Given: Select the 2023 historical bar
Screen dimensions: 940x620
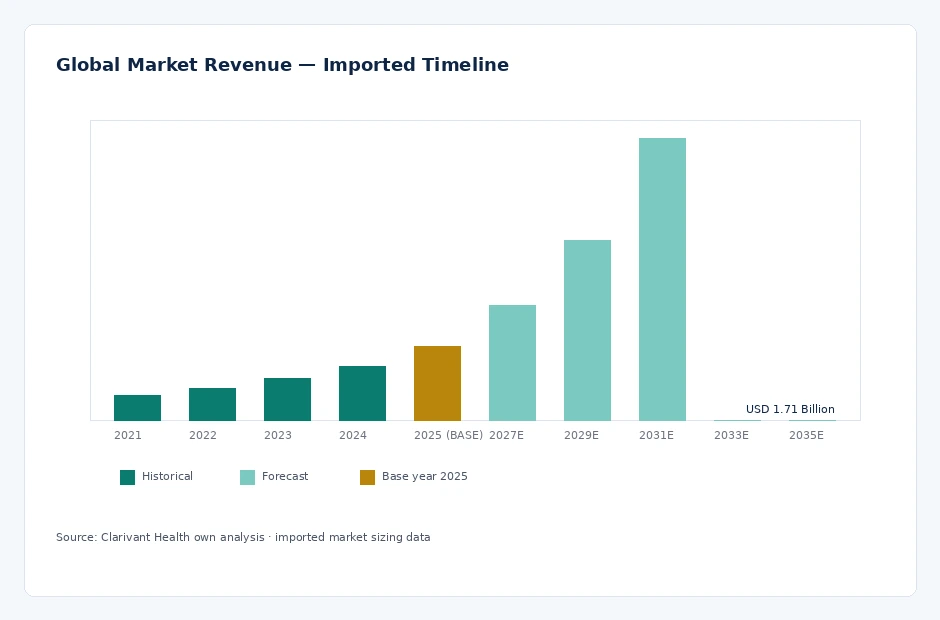Looking at the screenshot, I should click(x=287, y=399).
